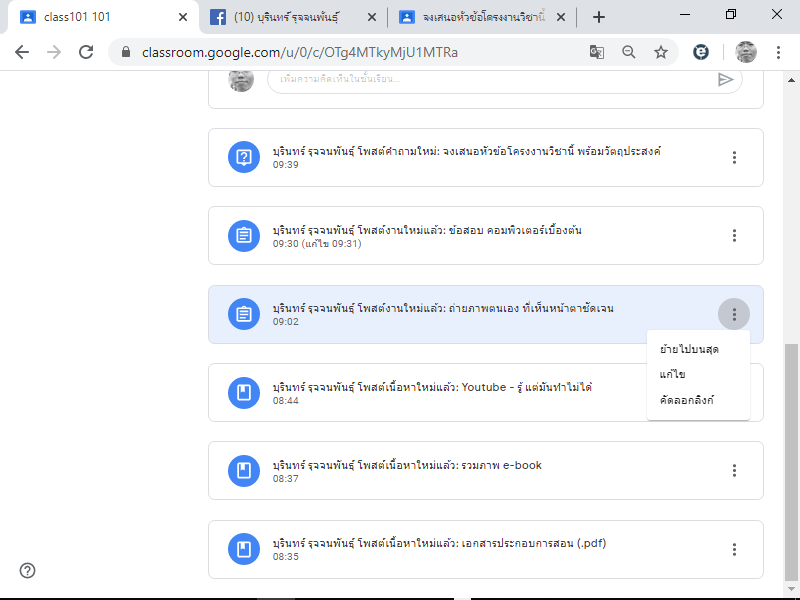Switch to the third Classroom tab

pyautogui.click(x=483, y=17)
